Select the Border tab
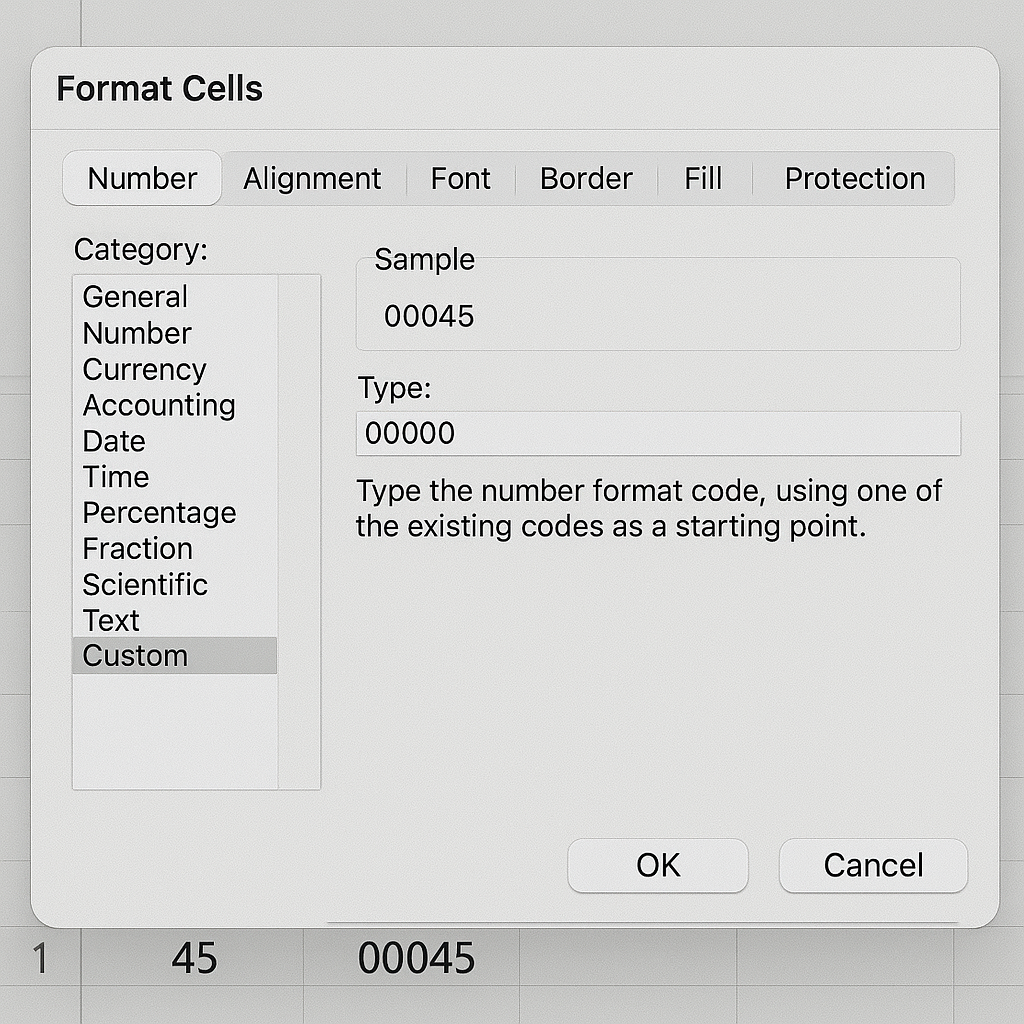 click(x=586, y=179)
